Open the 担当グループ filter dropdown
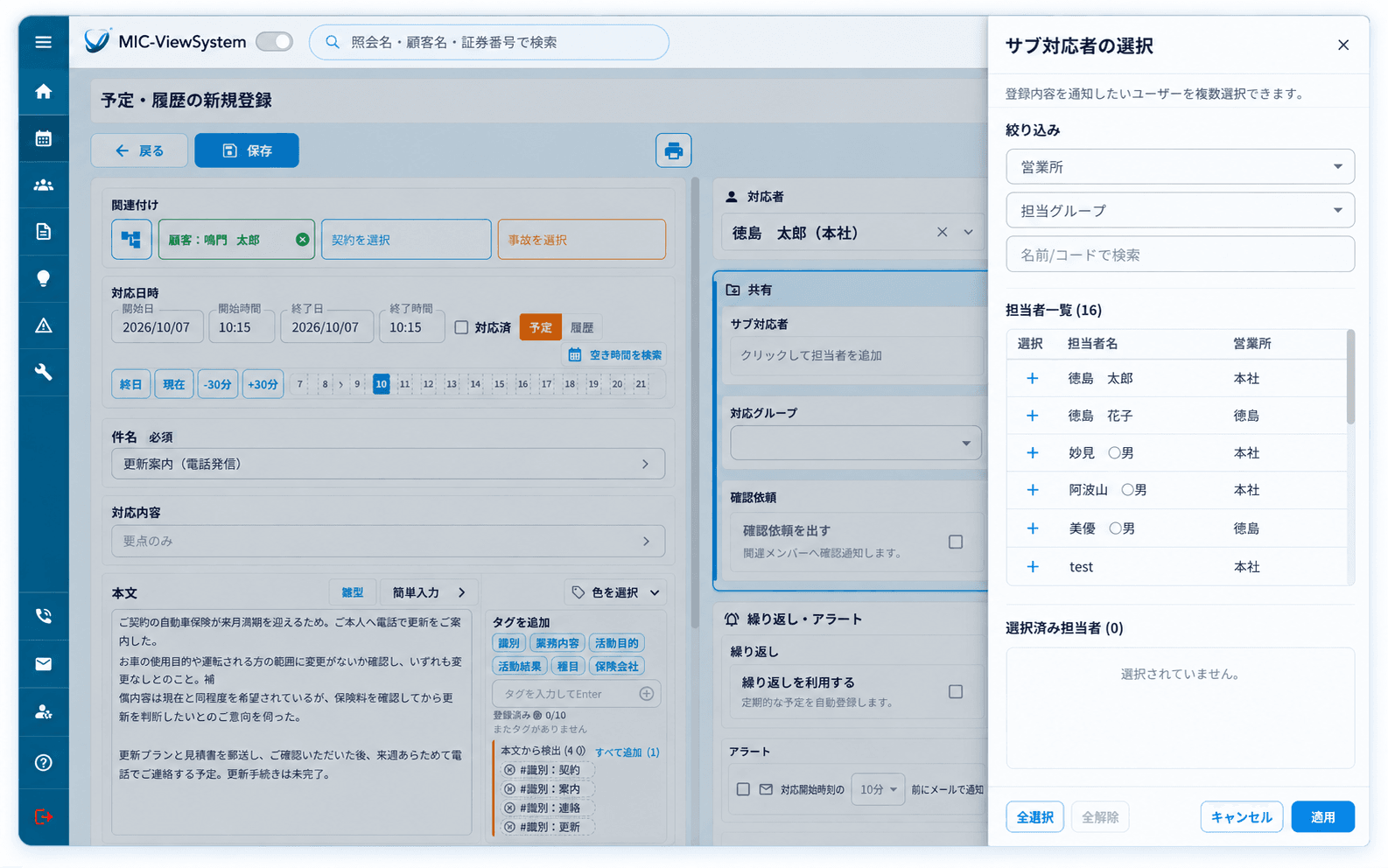1388x868 pixels. (1180, 210)
